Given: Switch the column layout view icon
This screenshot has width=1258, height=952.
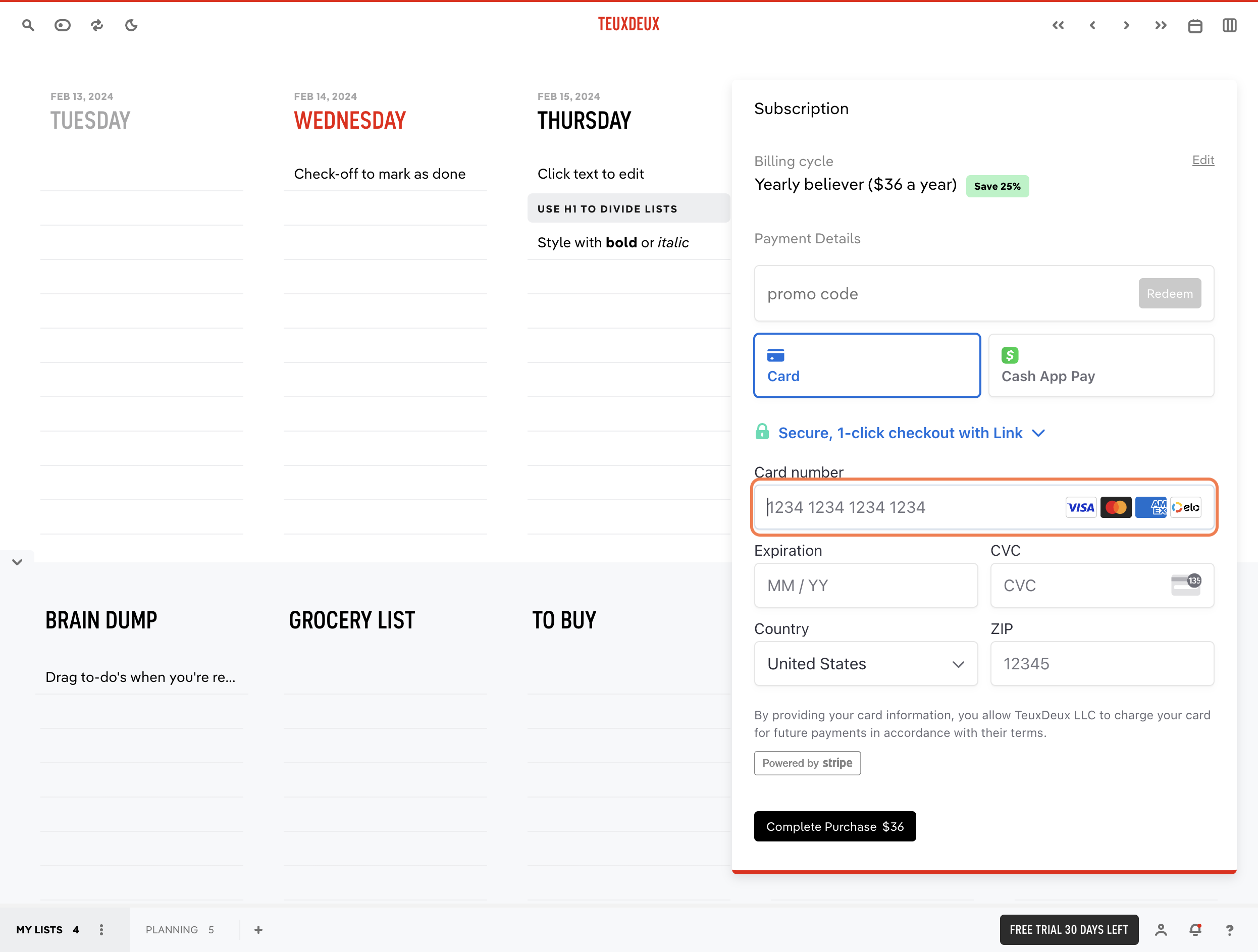Looking at the screenshot, I should click(1230, 26).
